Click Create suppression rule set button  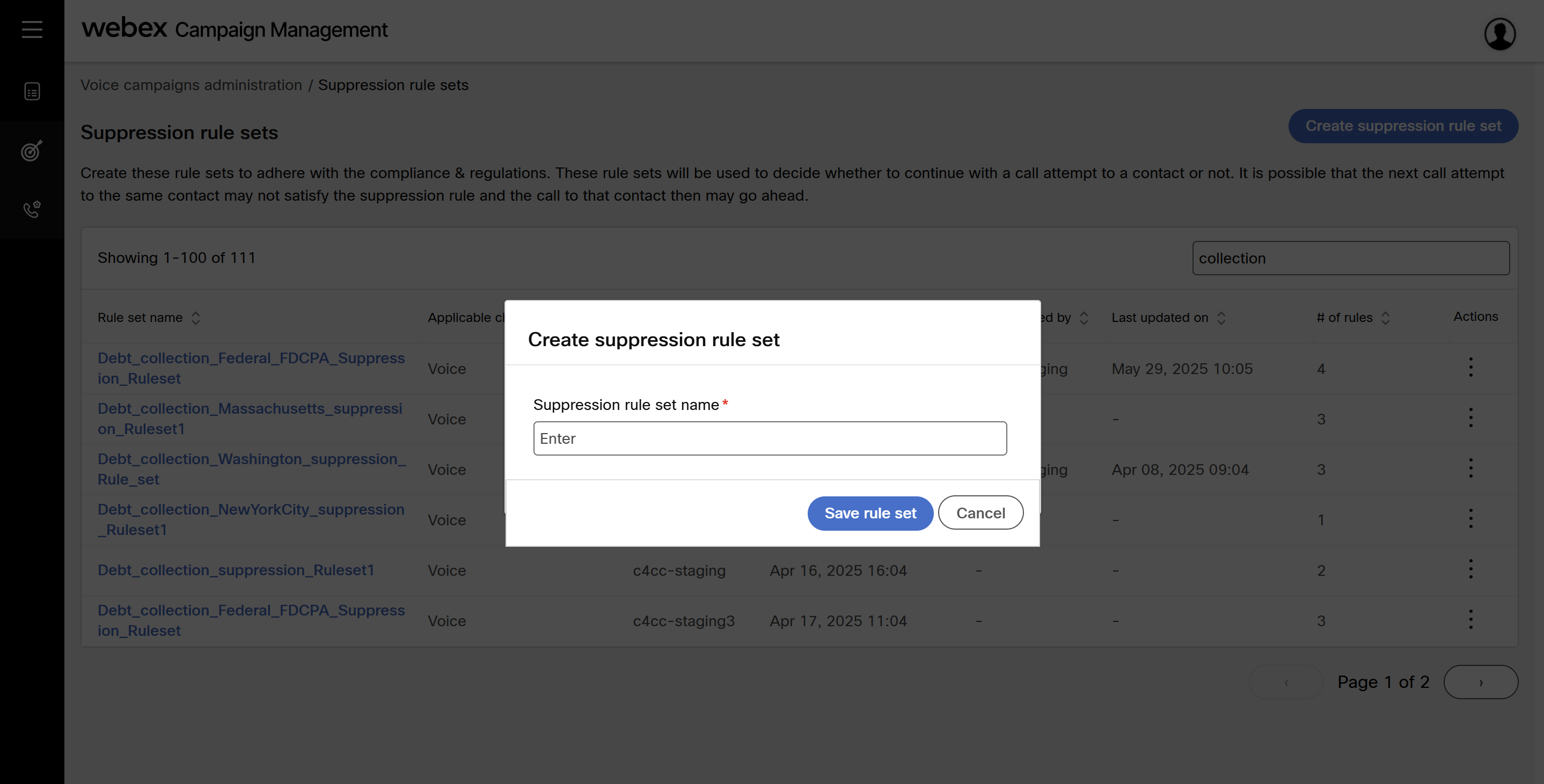tap(1402, 126)
